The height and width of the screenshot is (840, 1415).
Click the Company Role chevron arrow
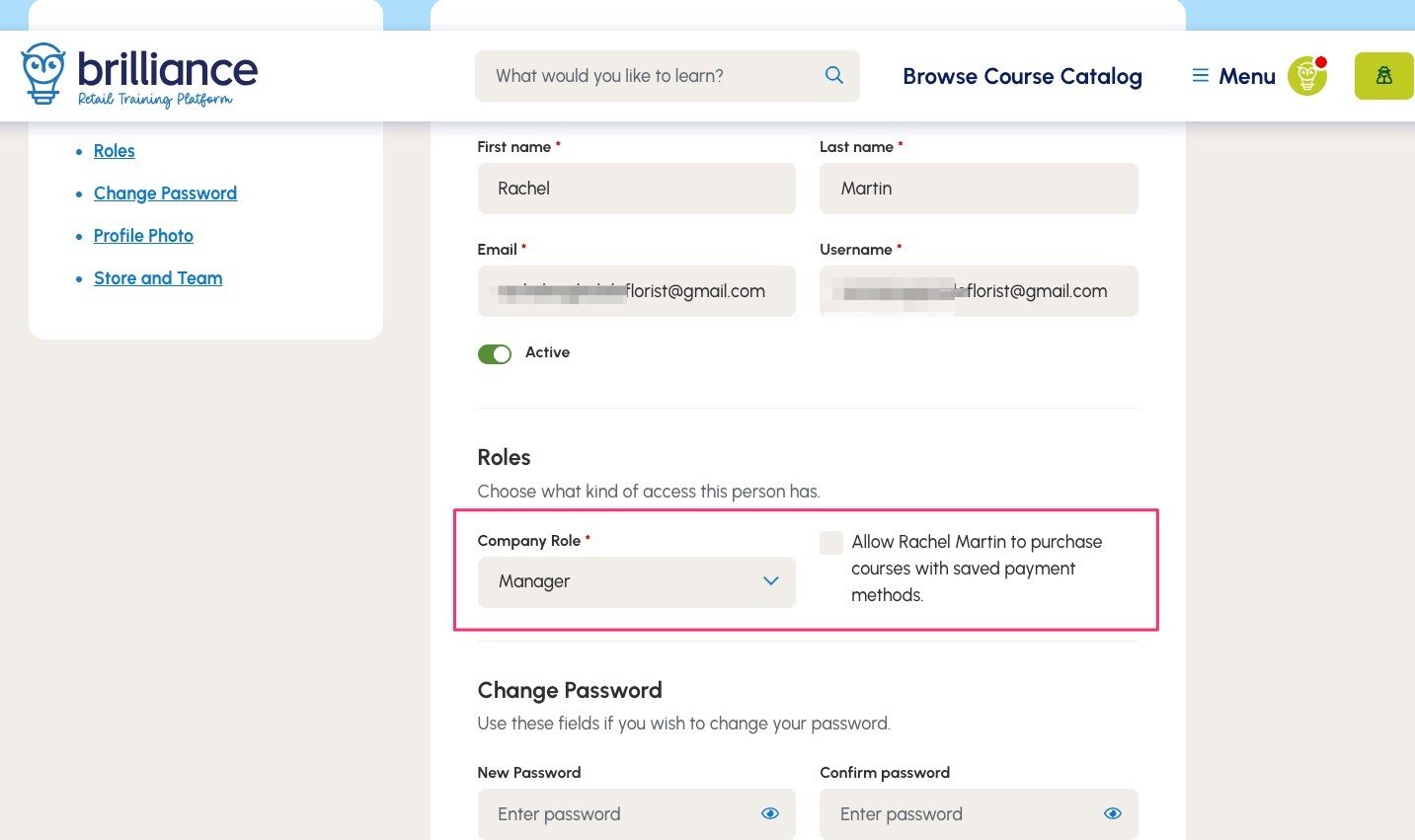771,581
